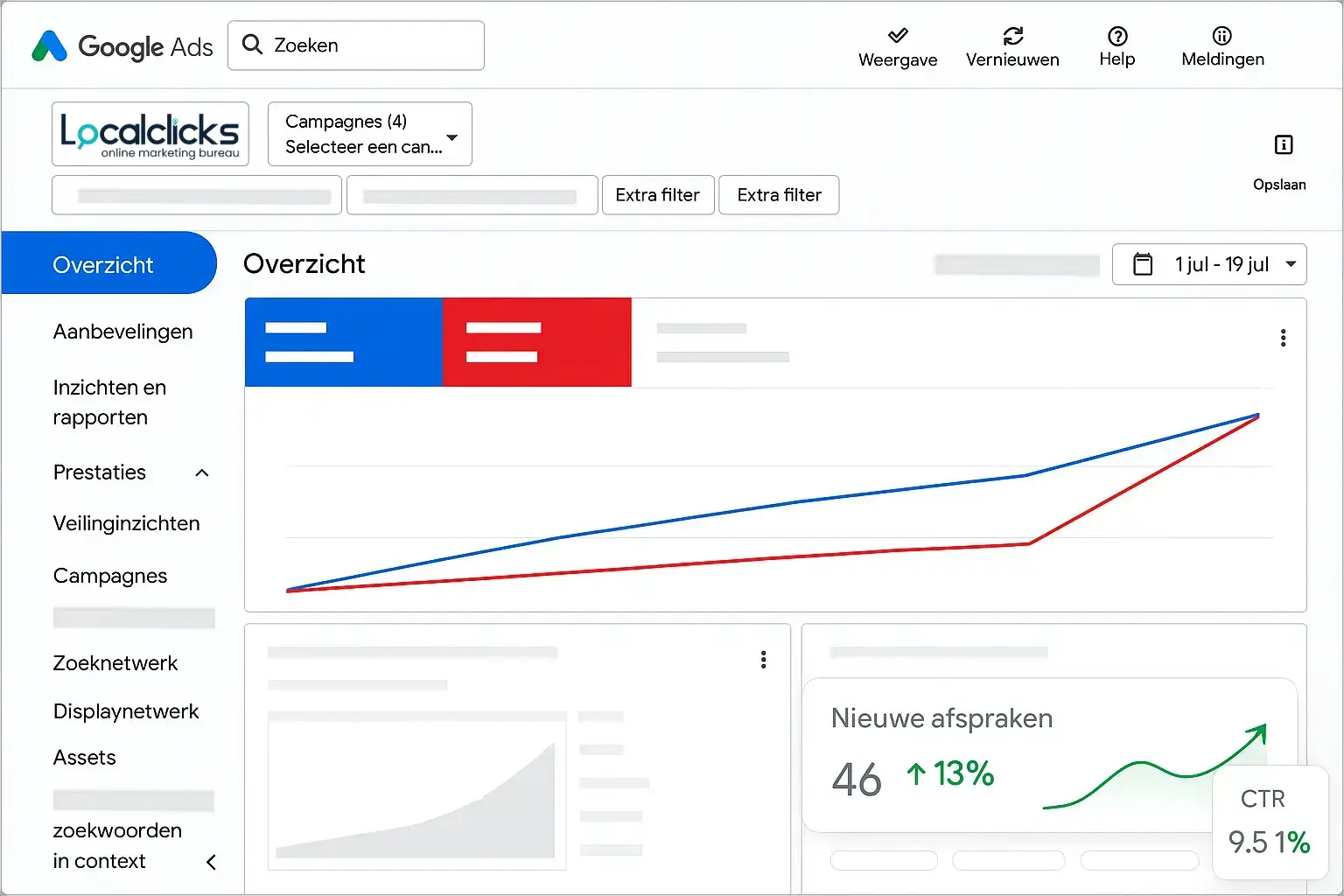Screen dimensions: 1344x896
Task: Open Meldingen notifications icon
Action: [x=1222, y=36]
